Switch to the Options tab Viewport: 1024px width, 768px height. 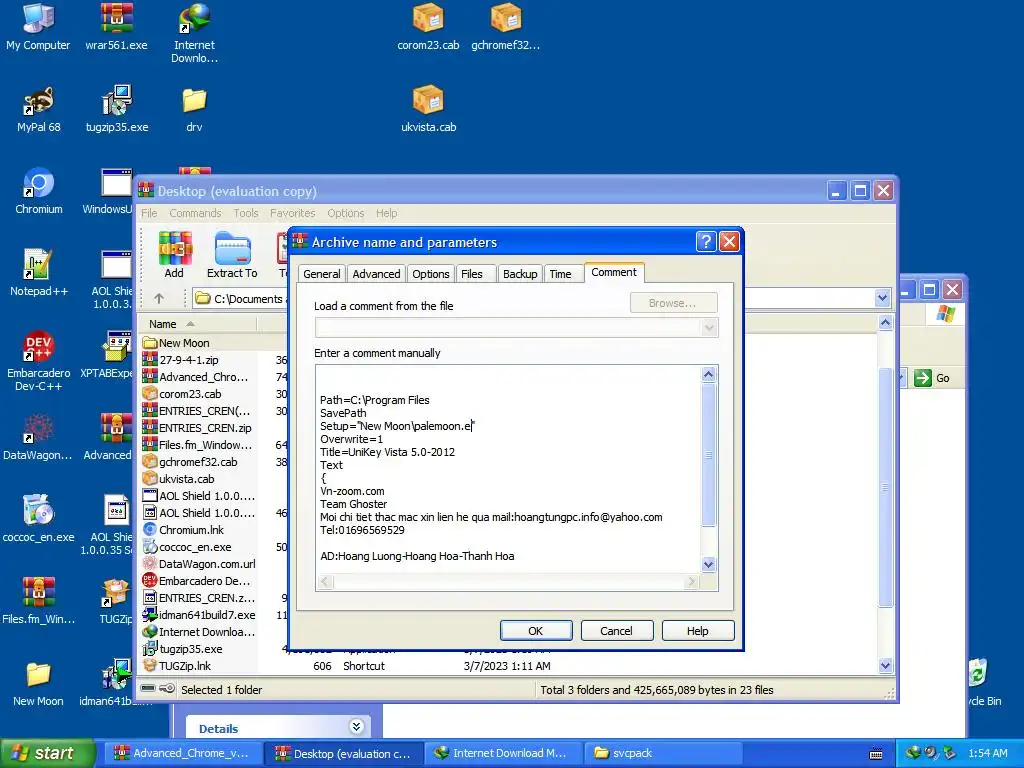[x=430, y=274]
